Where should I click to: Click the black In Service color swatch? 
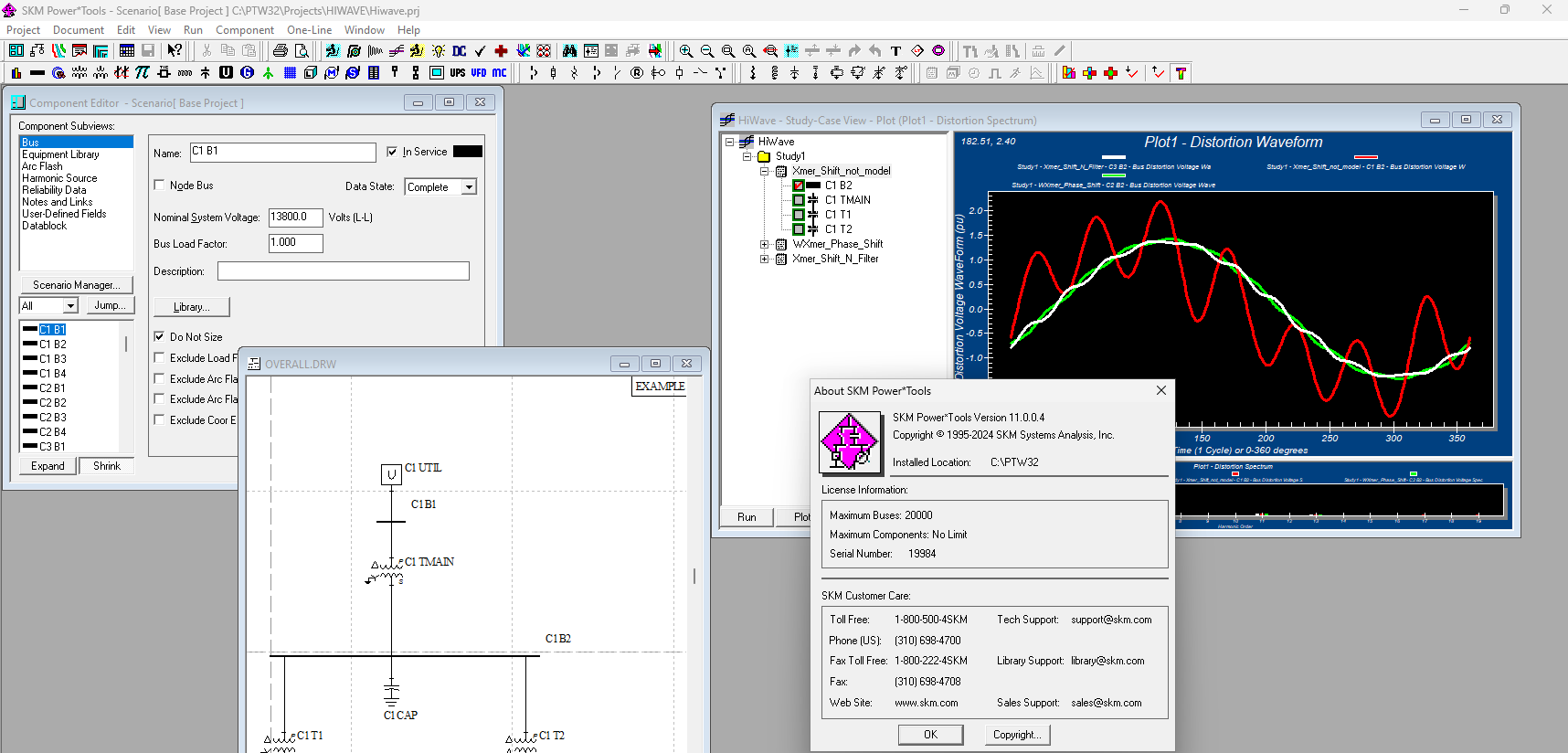point(468,152)
